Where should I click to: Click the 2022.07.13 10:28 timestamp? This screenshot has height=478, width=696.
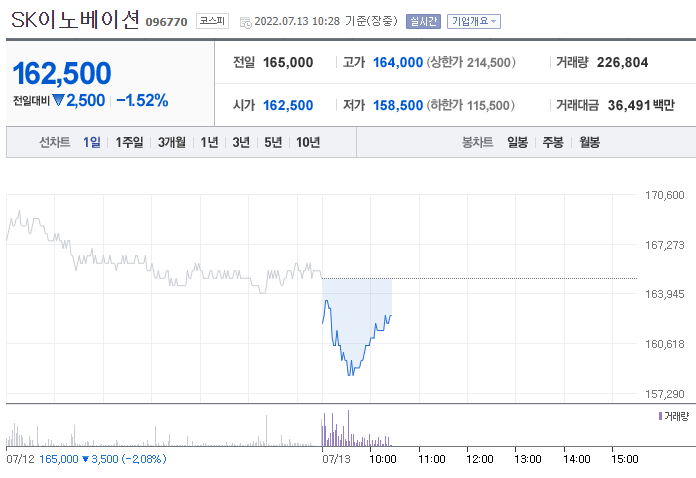[297, 21]
